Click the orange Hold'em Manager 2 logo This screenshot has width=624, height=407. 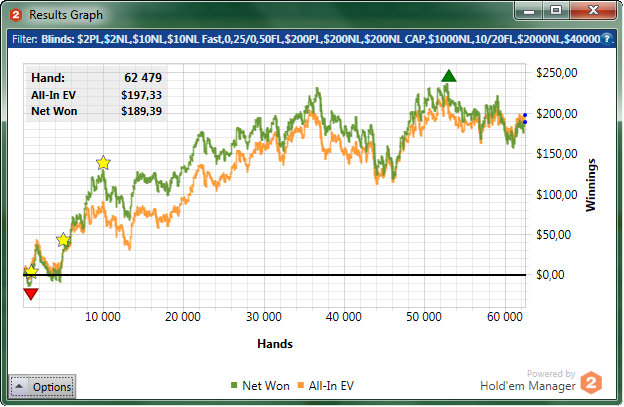coord(591,383)
